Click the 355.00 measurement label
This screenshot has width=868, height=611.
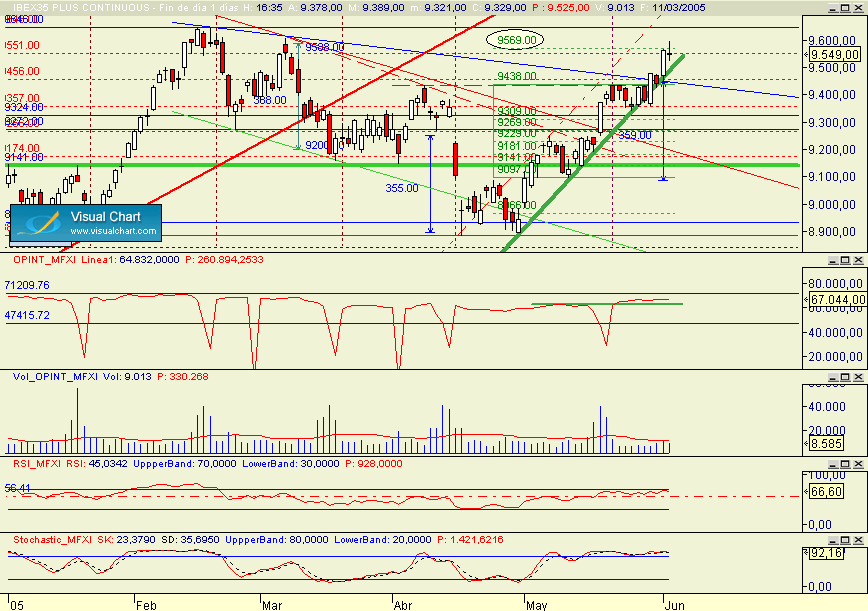402,188
